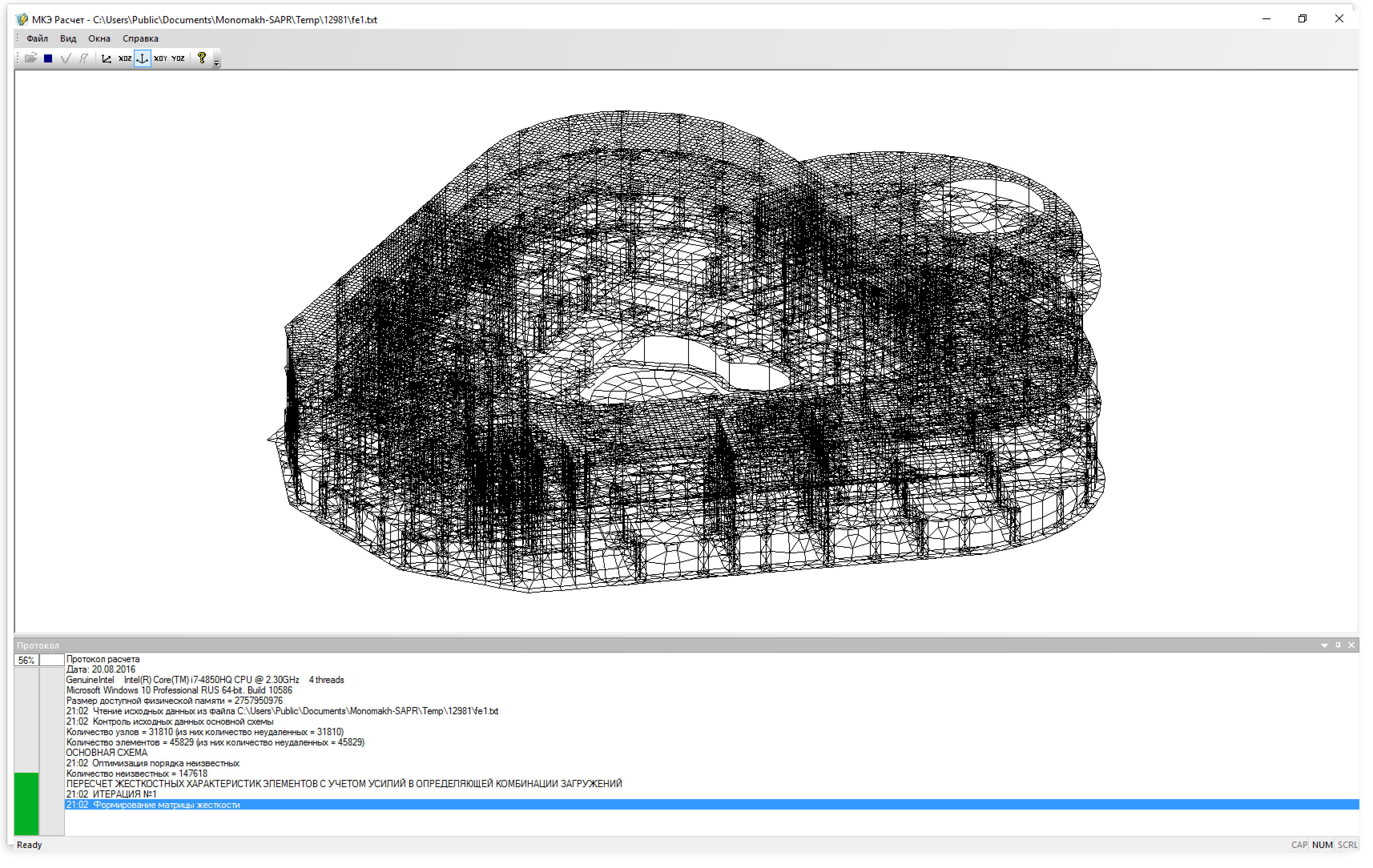Click the application icon in title bar
Viewport: 1373px width, 868px height.
click(x=22, y=20)
